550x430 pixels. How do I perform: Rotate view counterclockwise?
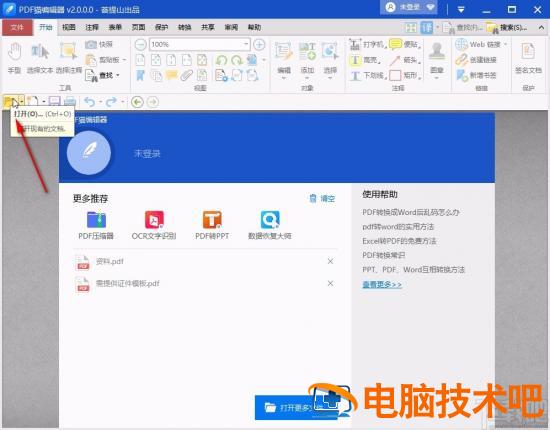click(x=221, y=60)
